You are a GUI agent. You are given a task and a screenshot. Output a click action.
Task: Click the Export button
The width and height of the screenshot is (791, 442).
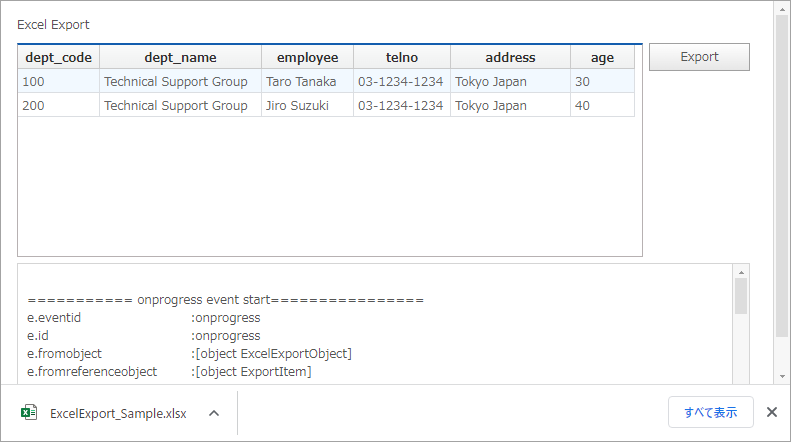coord(699,57)
